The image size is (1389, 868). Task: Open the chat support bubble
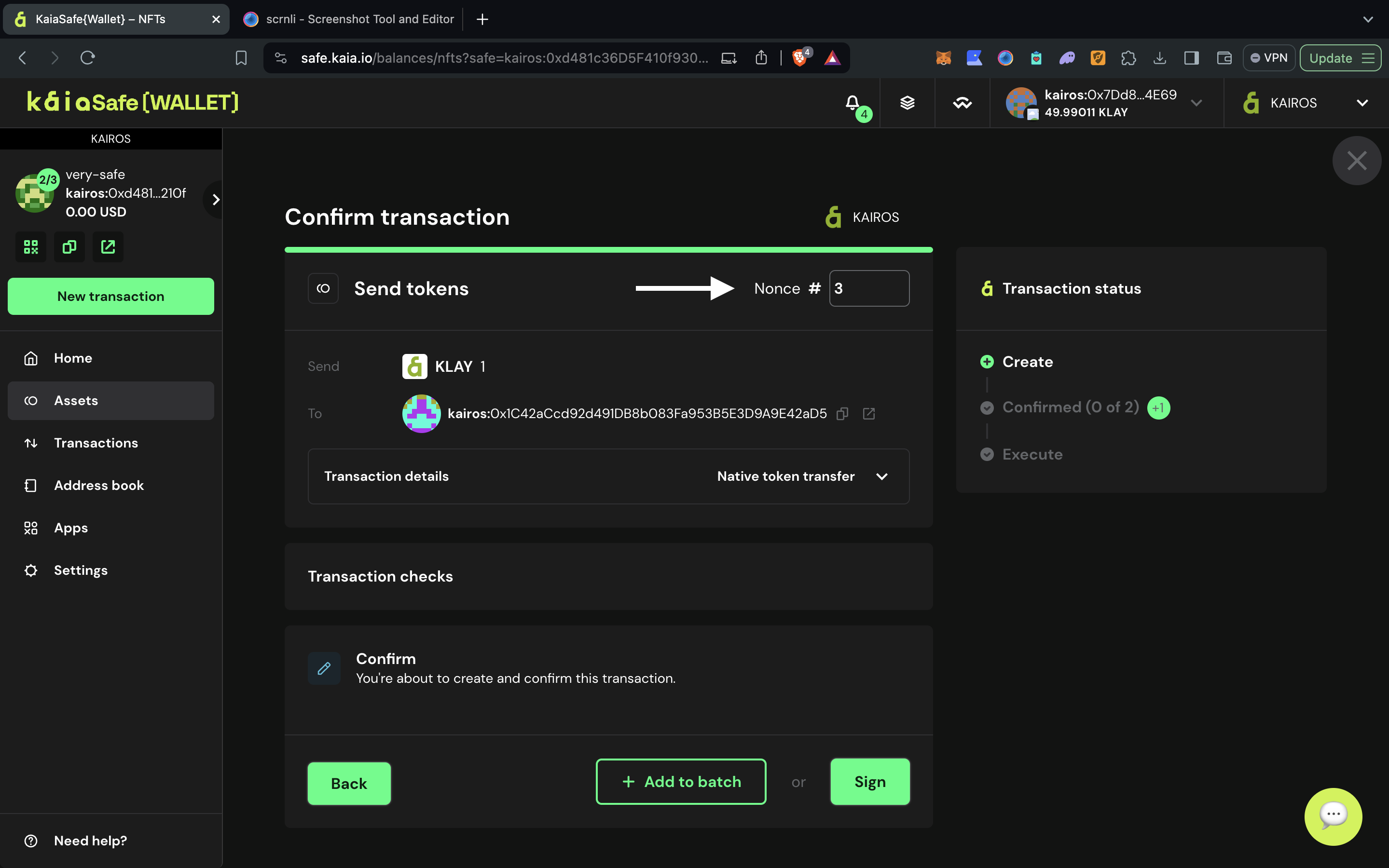point(1333,816)
